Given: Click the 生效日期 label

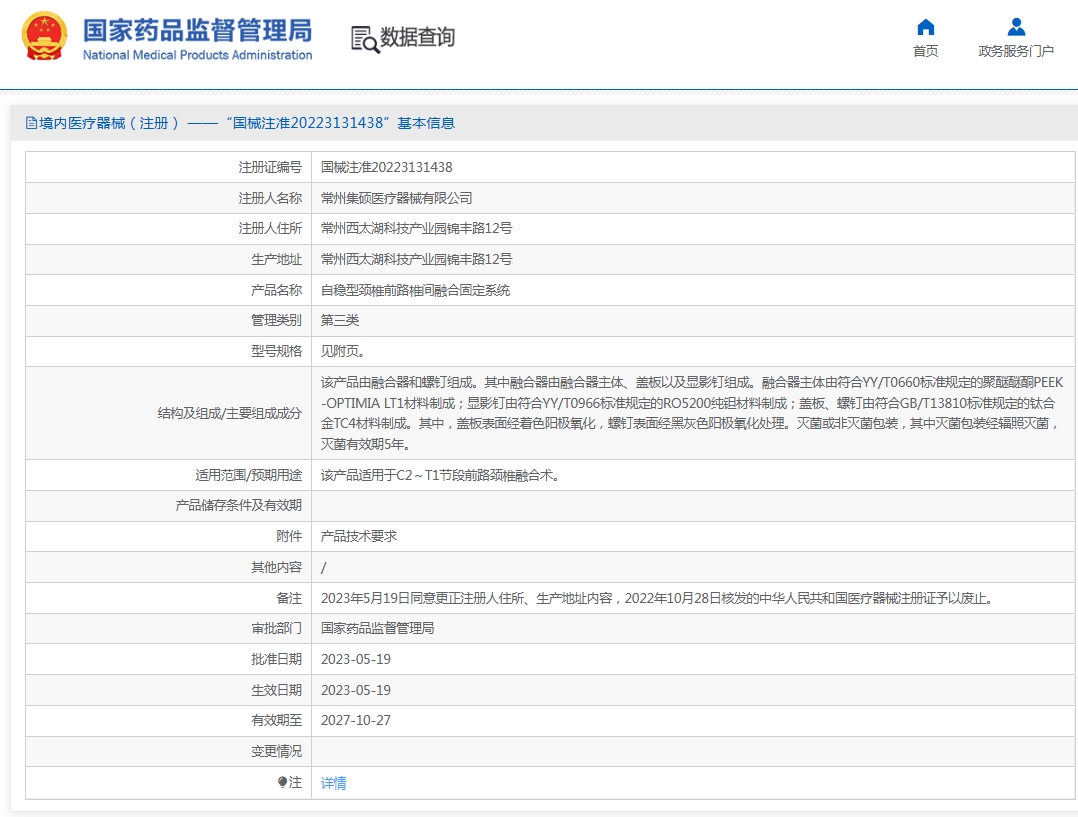Looking at the screenshot, I should pyautogui.click(x=276, y=690).
